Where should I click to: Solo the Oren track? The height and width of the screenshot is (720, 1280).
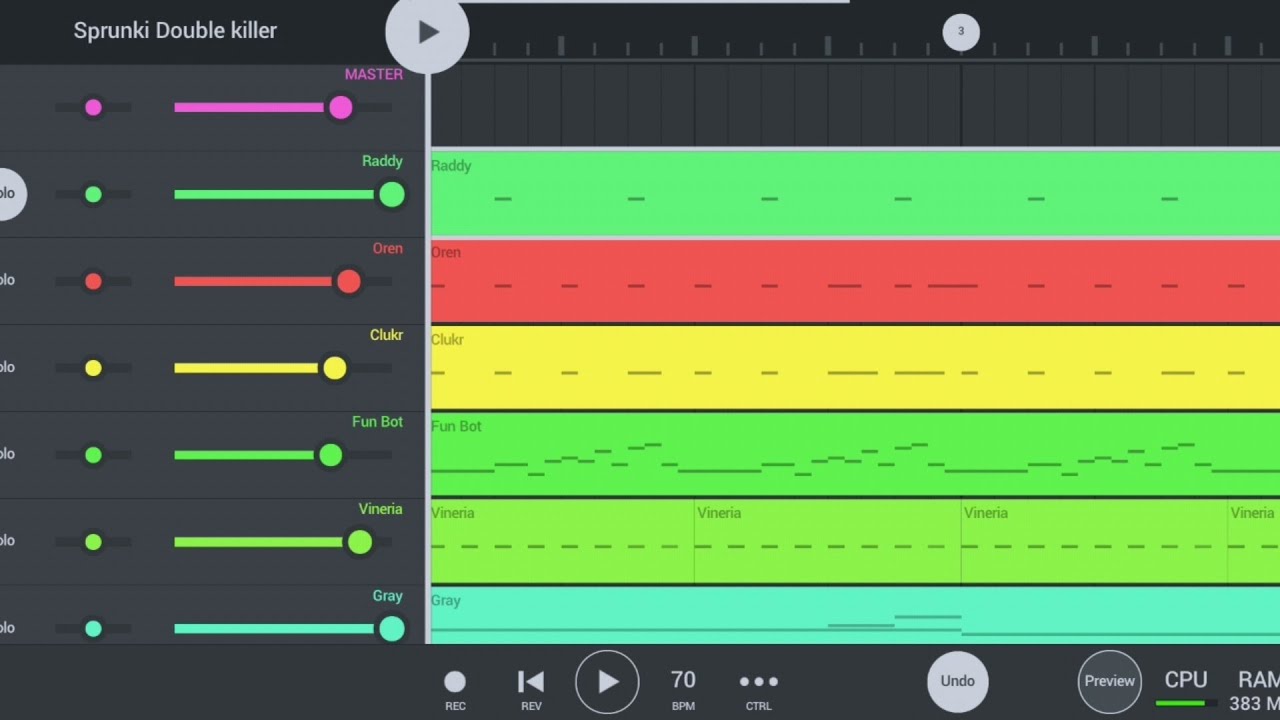tap(7, 280)
